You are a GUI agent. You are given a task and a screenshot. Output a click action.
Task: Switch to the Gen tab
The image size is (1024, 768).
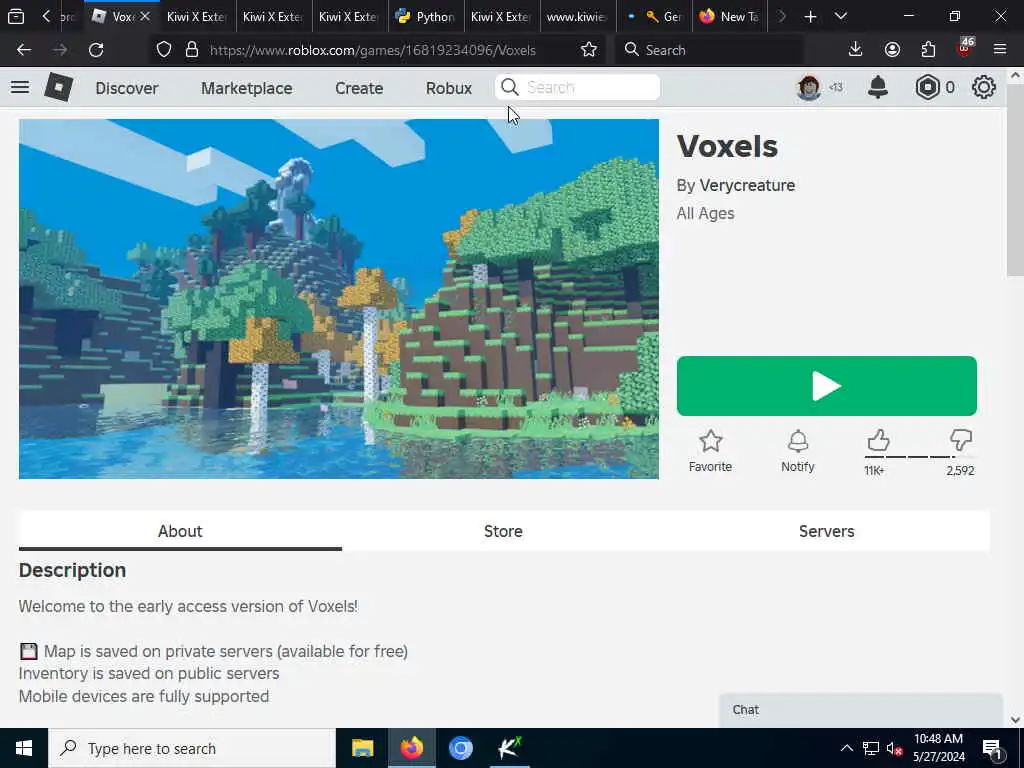(655, 16)
